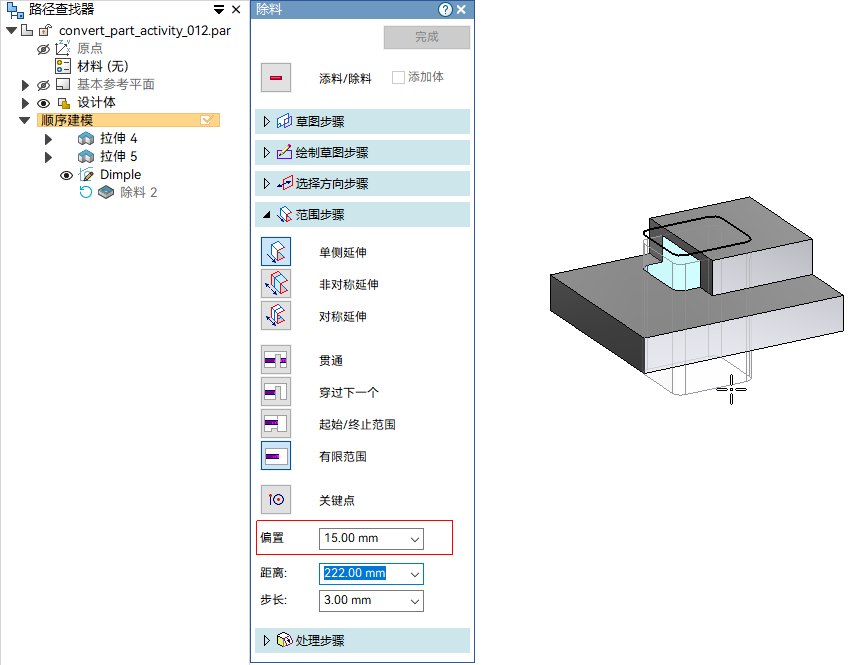This screenshot has height=665, width=855.
Task: Click the extent step icon (范围步骤)
Action: click(284, 214)
